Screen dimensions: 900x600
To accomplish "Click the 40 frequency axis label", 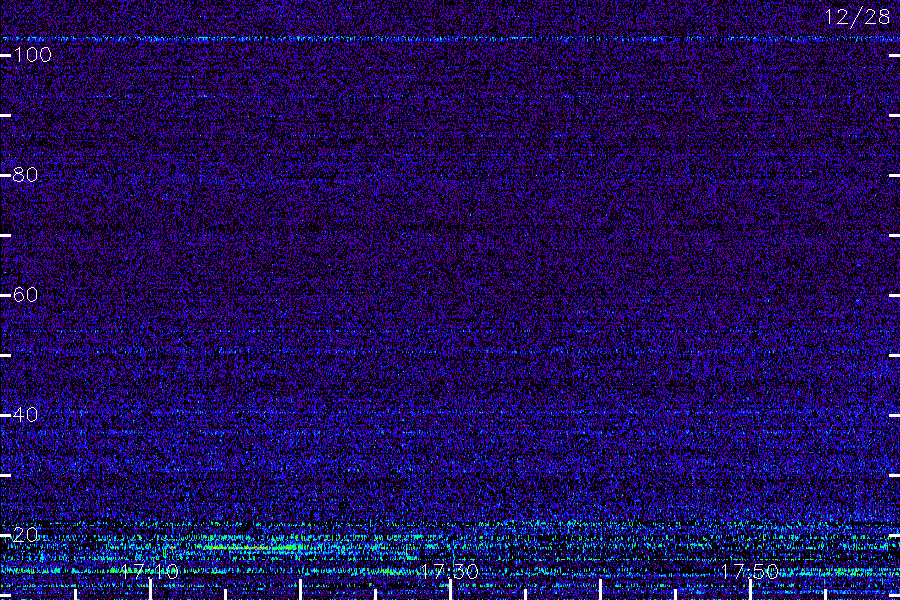I will [x=26, y=415].
